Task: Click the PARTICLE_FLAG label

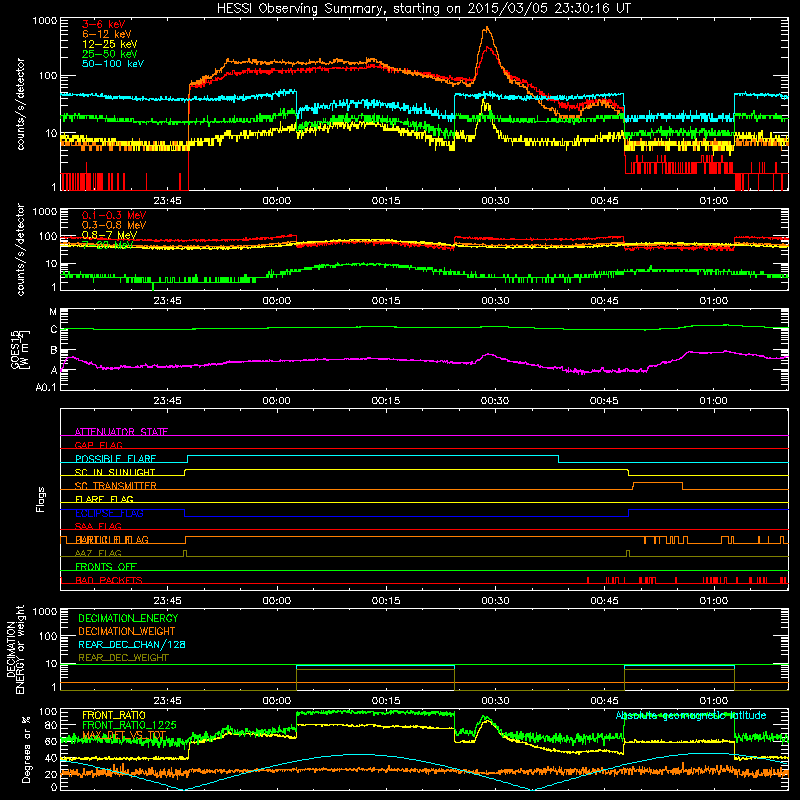Action: tap(112, 539)
